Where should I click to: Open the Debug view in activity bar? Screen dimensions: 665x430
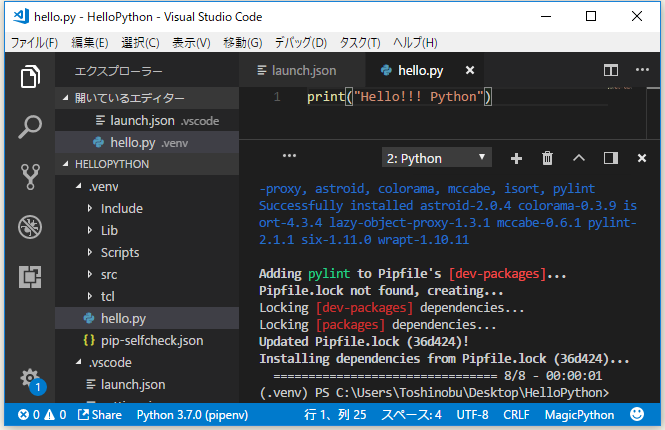(x=30, y=227)
